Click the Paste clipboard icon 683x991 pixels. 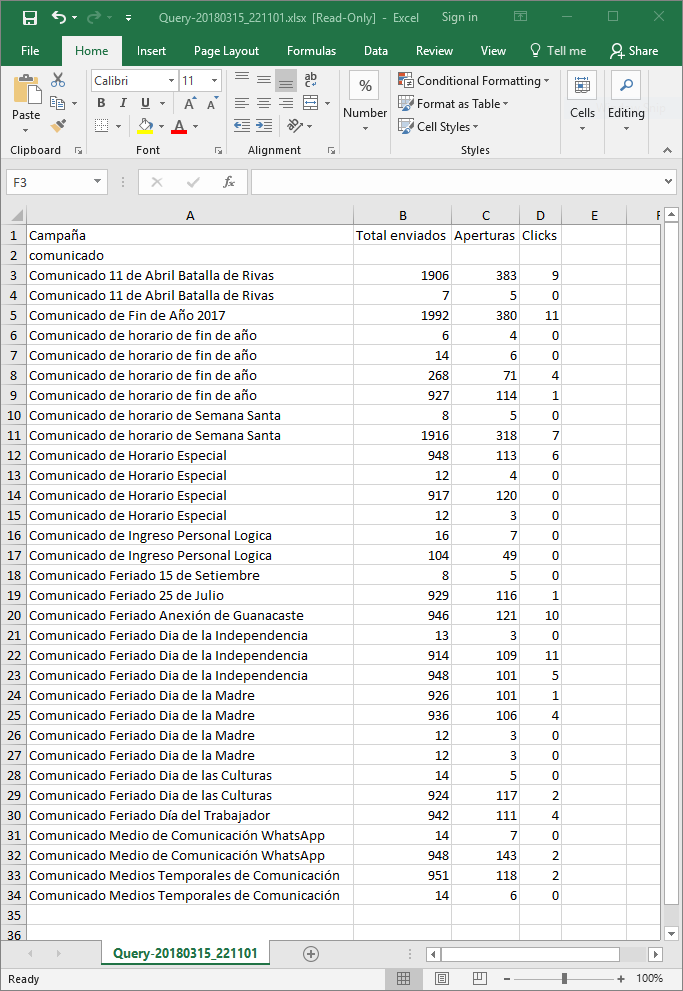pyautogui.click(x=26, y=90)
